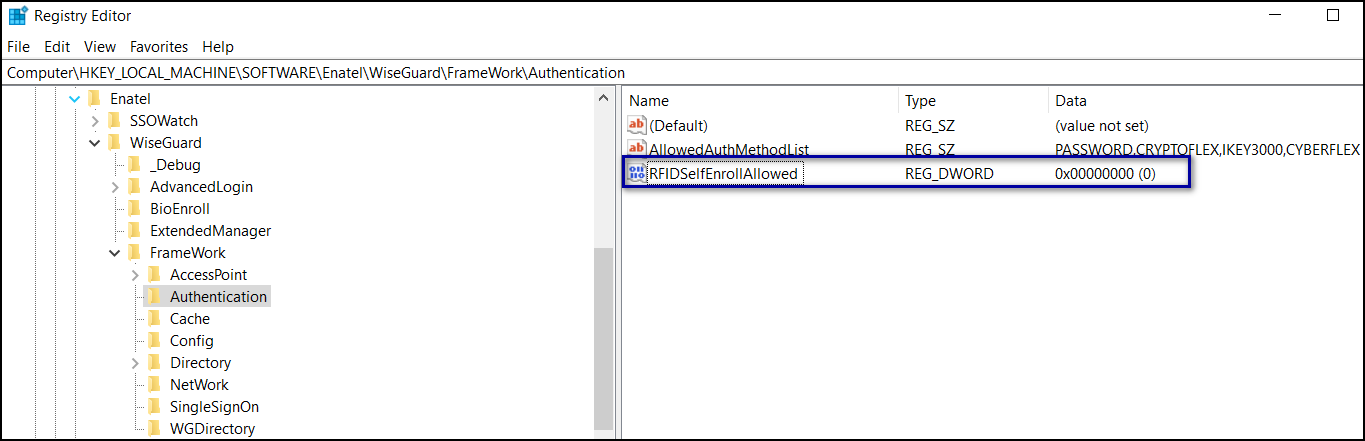The height and width of the screenshot is (441, 1365).
Task: Expand the SSOWatch key
Action: [x=95, y=121]
